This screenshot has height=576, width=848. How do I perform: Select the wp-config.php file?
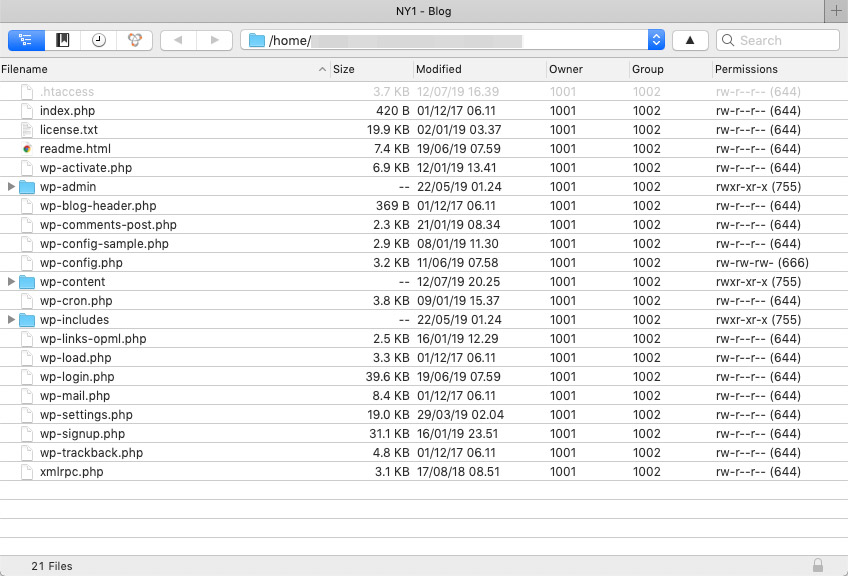click(x=81, y=263)
